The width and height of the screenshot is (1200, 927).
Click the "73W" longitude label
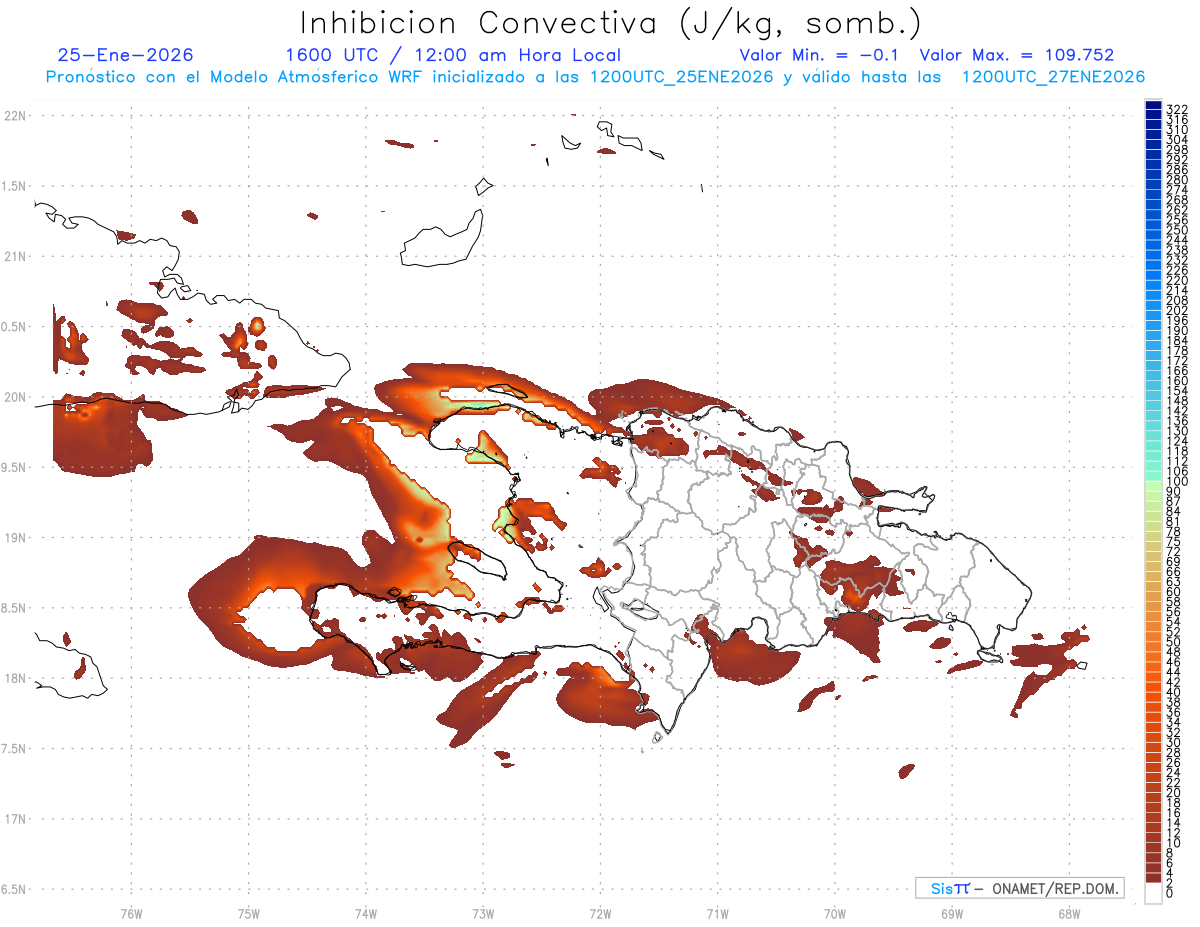point(483,913)
